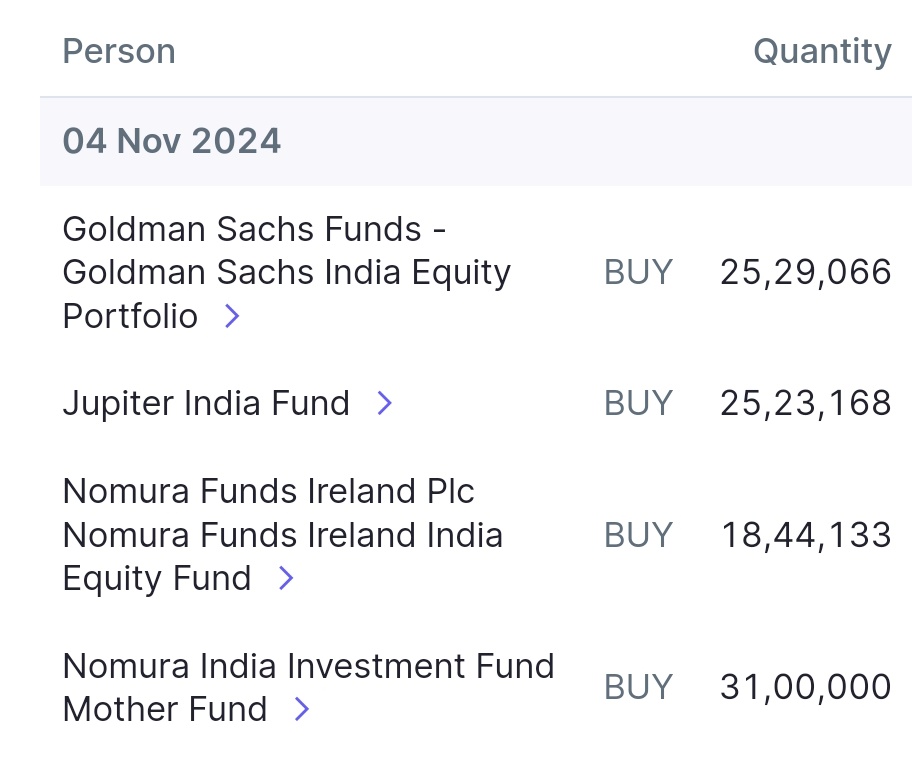912x779 pixels.
Task: Click the 04 Nov 2024 date text
Action: pos(172,141)
